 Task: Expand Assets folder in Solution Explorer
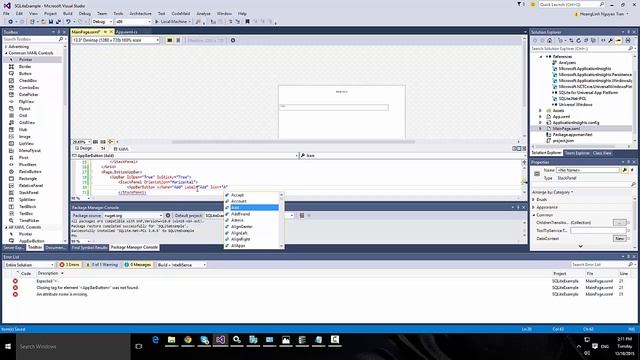[540, 111]
